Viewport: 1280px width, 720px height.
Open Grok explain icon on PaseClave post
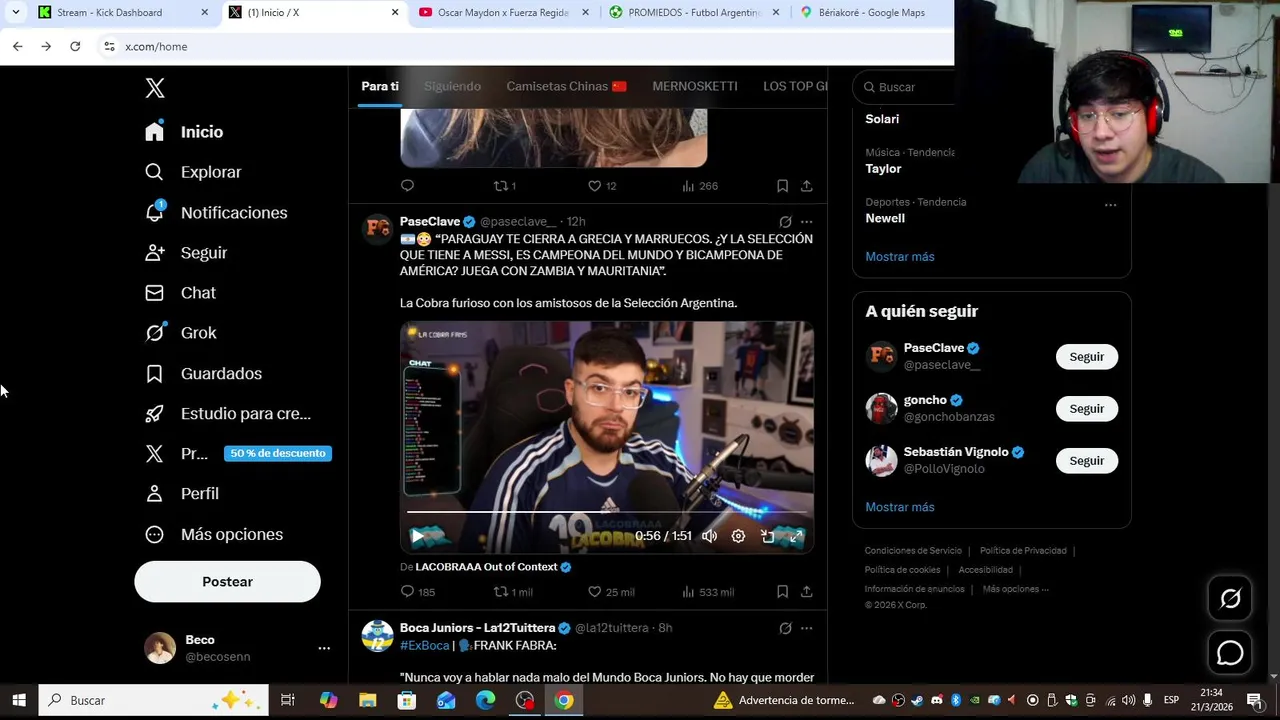tap(785, 222)
